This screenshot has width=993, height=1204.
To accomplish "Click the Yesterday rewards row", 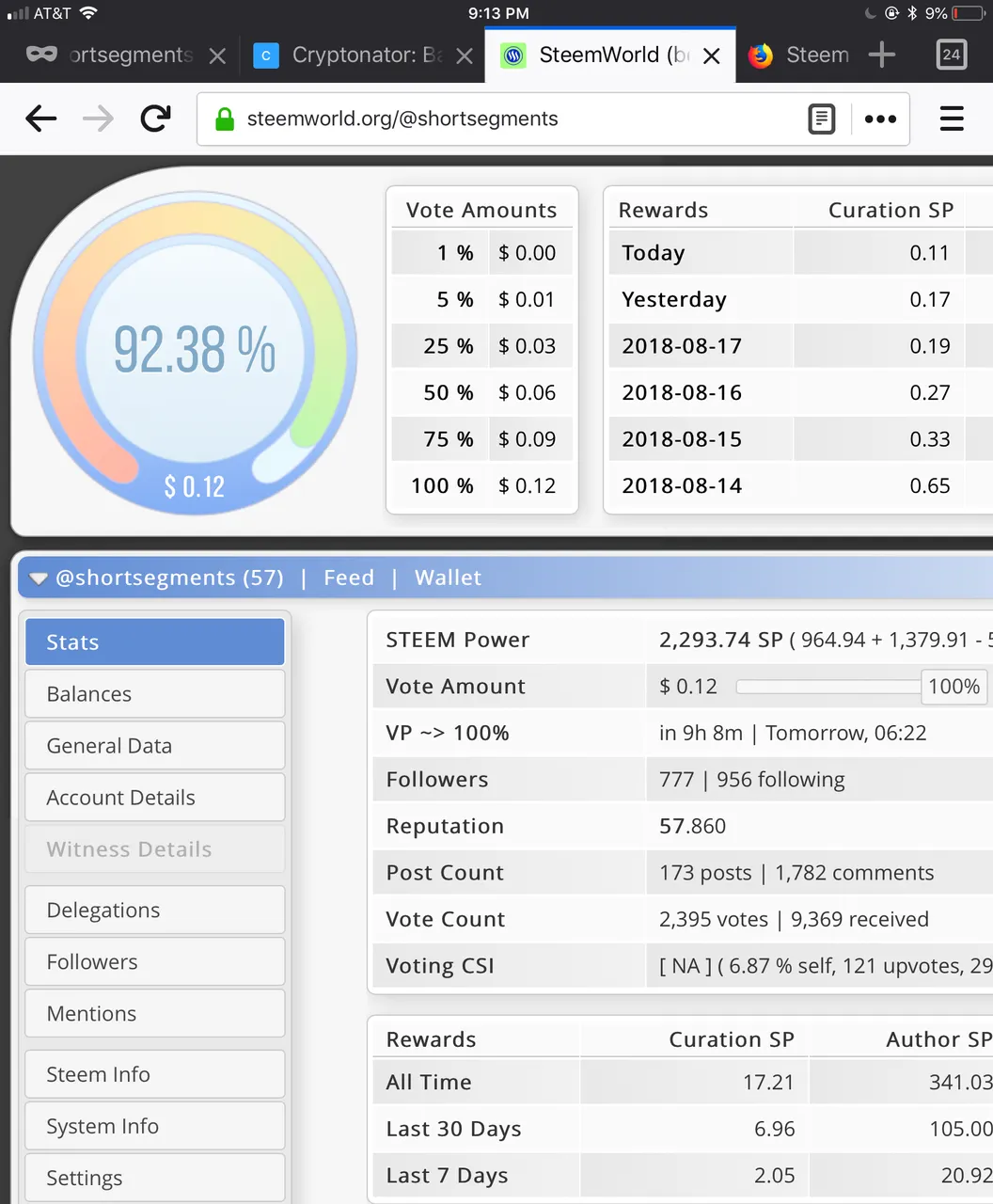I will tap(799, 299).
